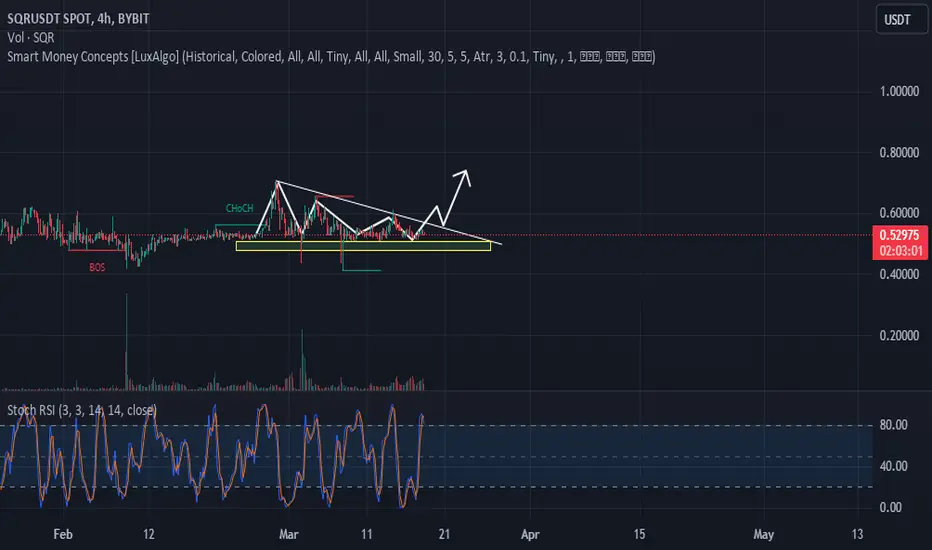Select the SQRUSDT SPOT, 4h, BYBIT title

pos(78,18)
